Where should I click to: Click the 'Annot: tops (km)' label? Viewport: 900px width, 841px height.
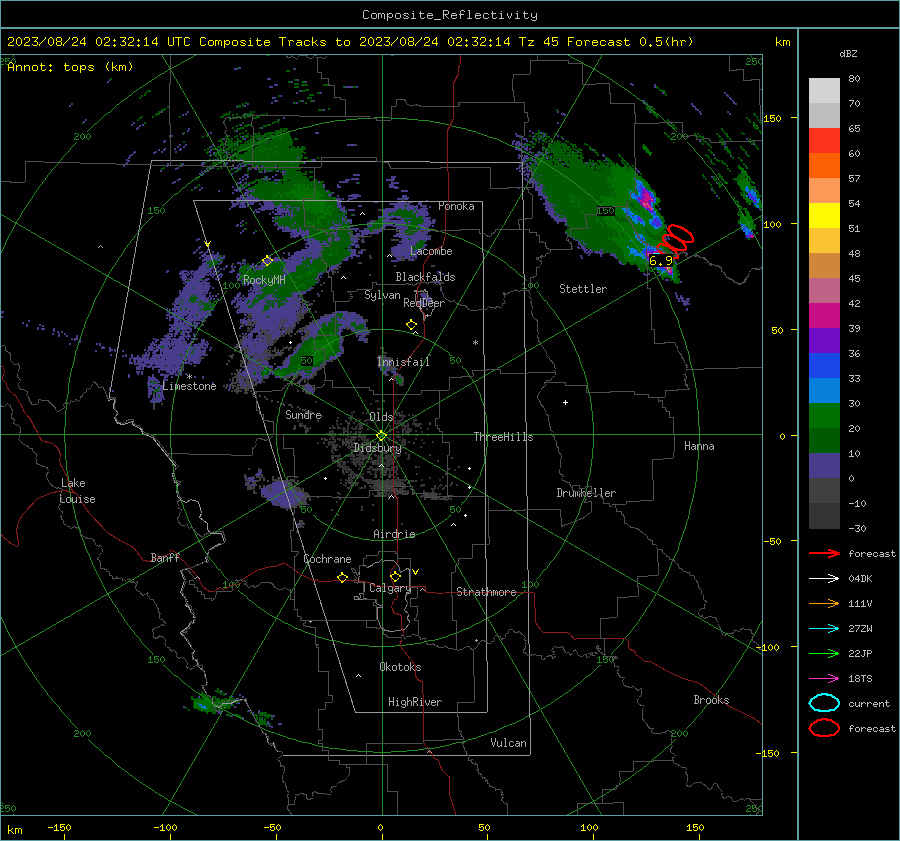70,67
